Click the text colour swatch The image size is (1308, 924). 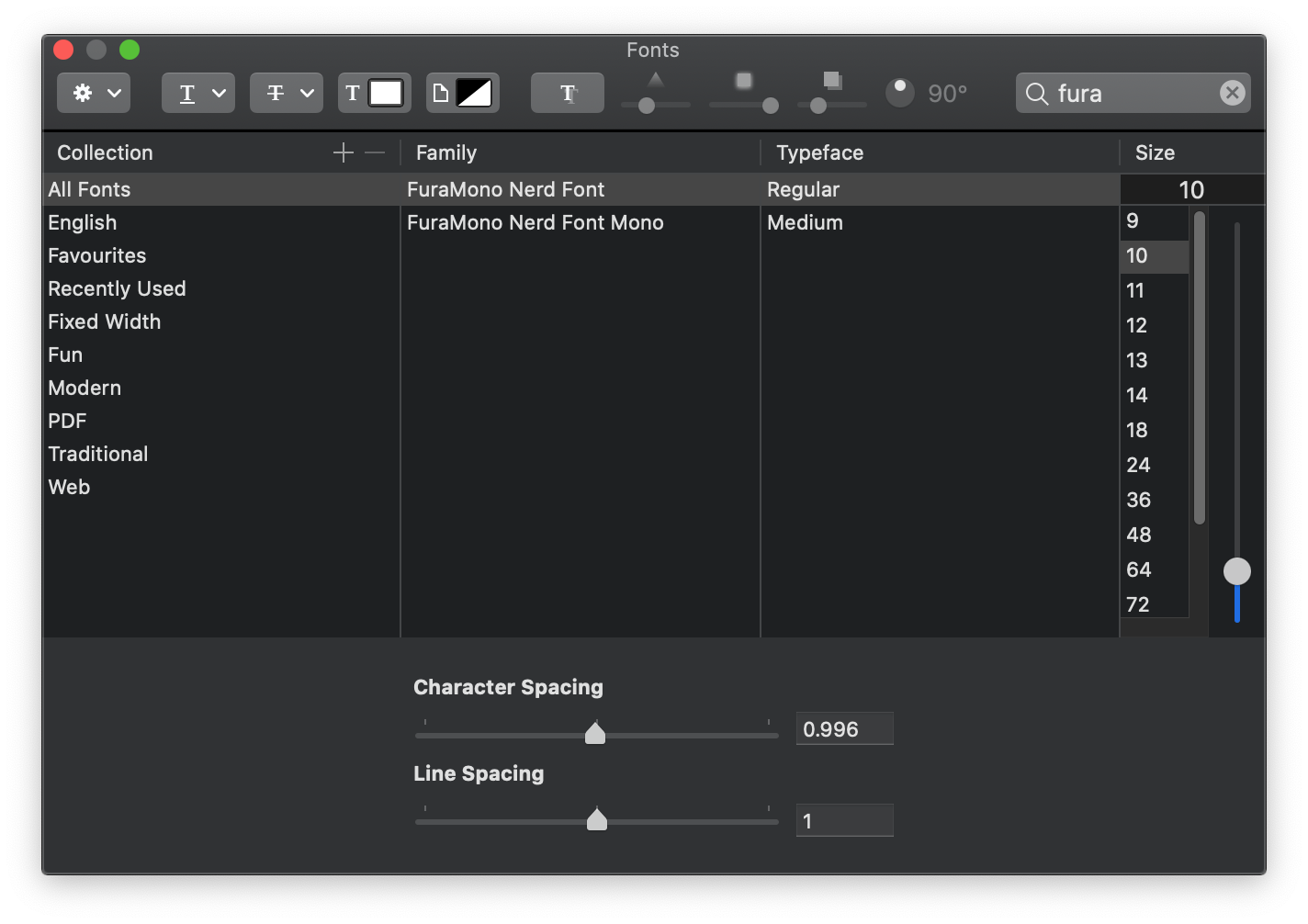point(385,93)
